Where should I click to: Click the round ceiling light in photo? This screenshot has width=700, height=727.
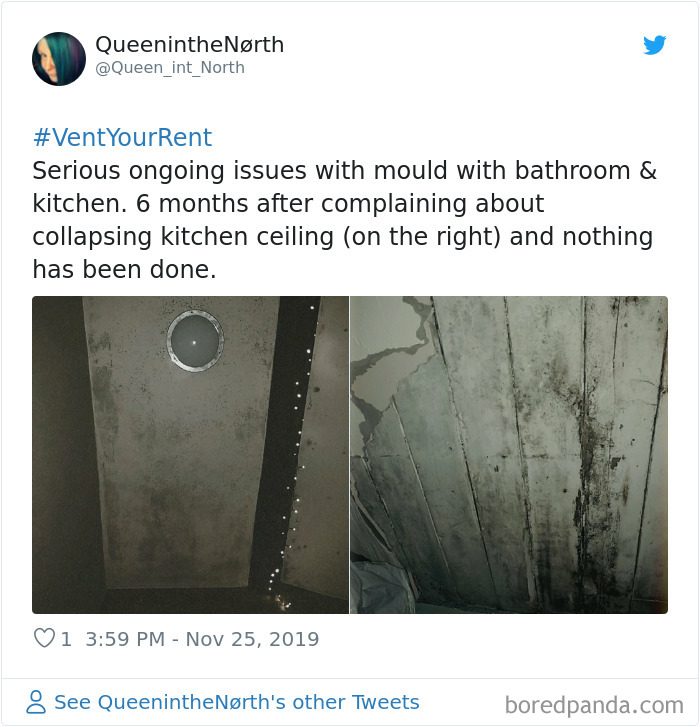click(x=195, y=341)
